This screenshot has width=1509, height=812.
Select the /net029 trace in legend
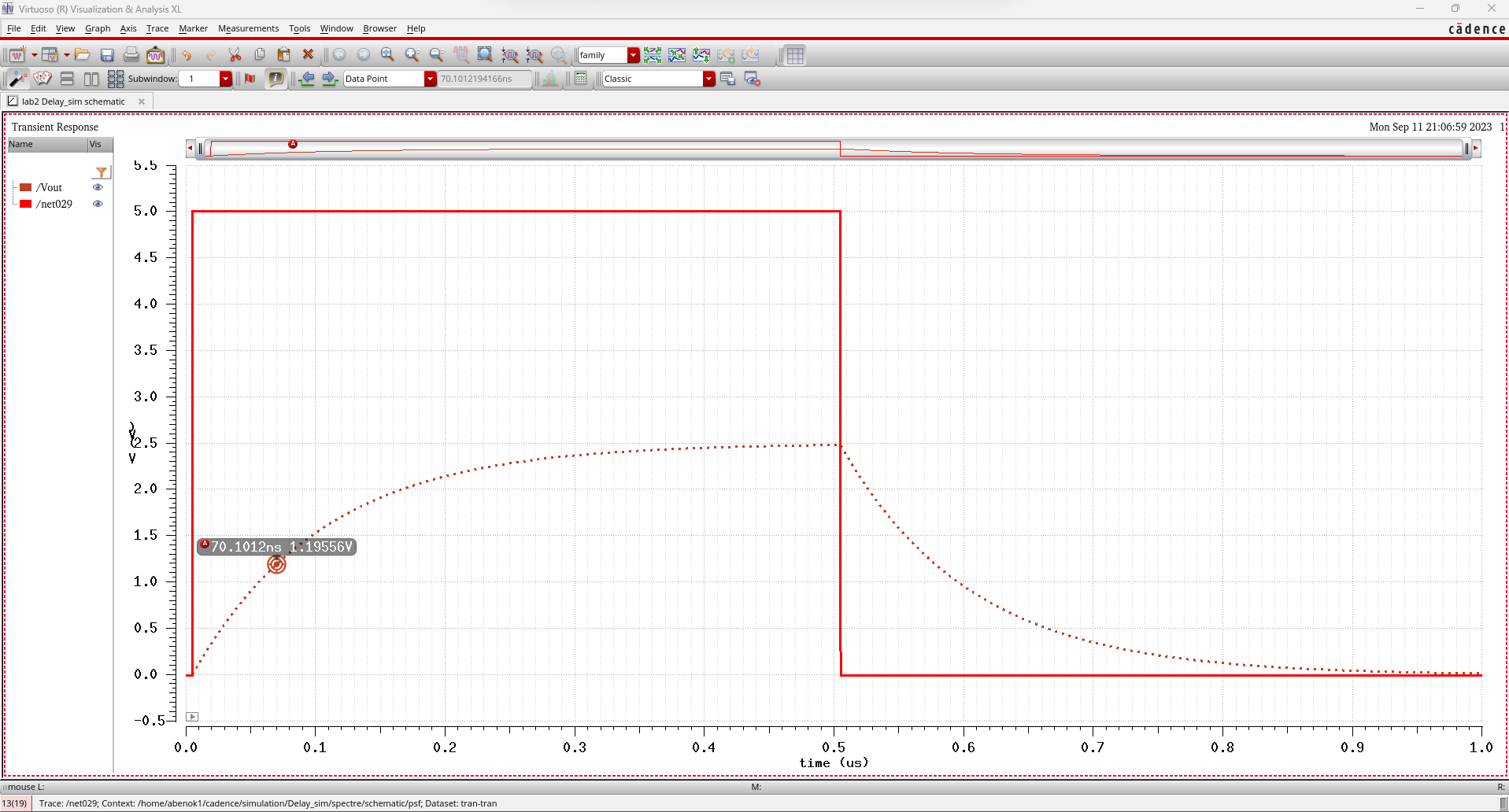(54, 204)
